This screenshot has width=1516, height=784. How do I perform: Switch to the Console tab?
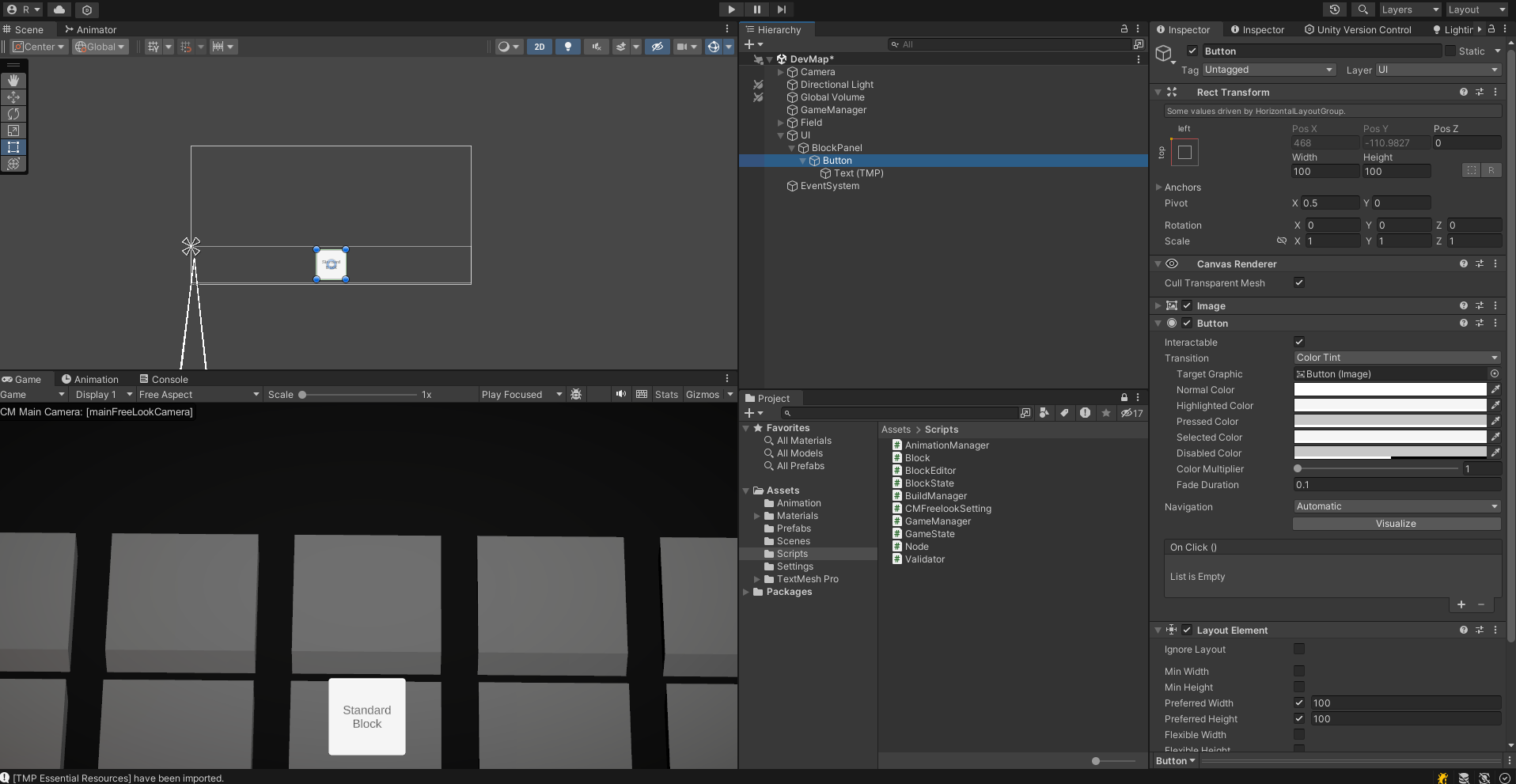[x=164, y=379]
